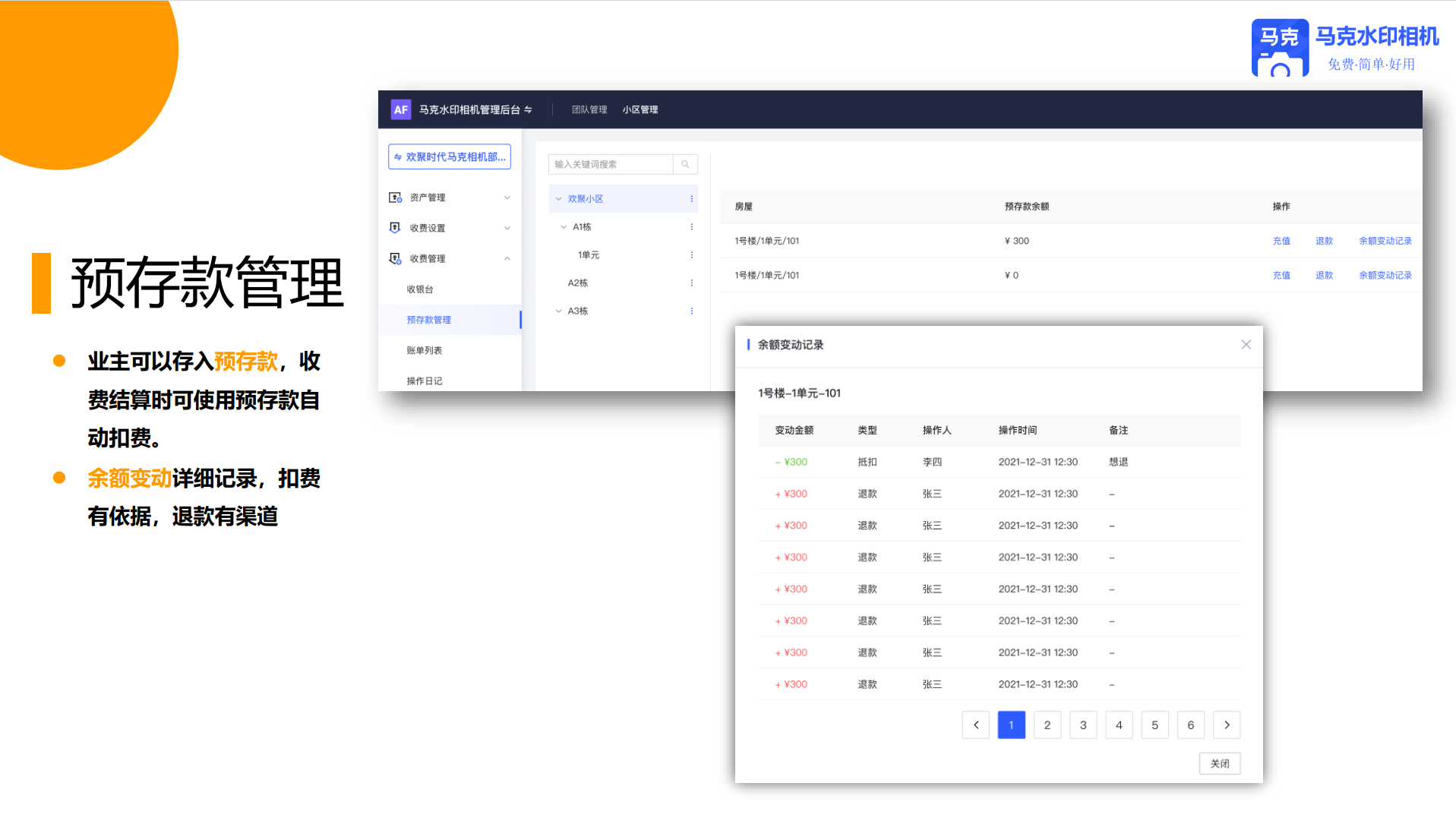The image size is (1456, 818).
Task: Click 退款 for the ¥ 0 balance row
Action: tap(1324, 276)
